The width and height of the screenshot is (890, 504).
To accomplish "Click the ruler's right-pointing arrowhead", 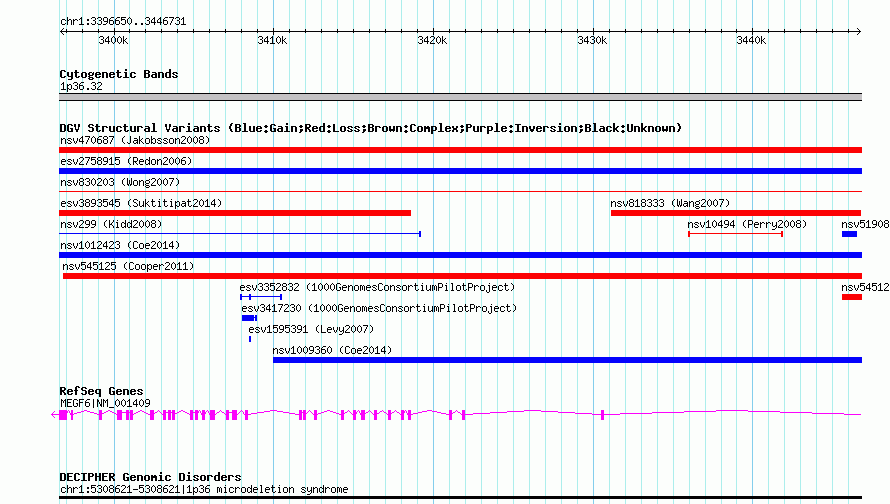I will point(859,31).
